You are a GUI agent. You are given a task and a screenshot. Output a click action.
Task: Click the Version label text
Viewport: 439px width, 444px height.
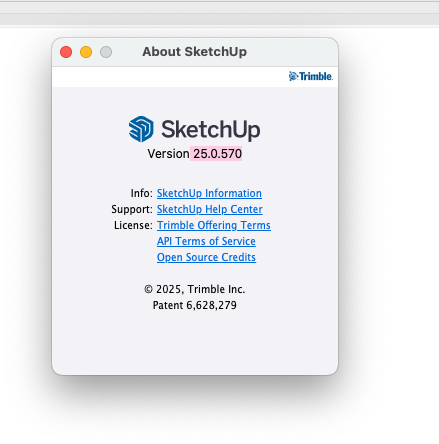168,154
